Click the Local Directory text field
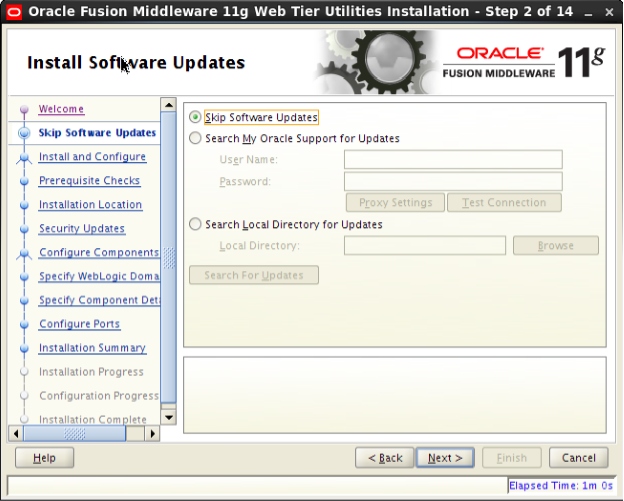The height and width of the screenshot is (501, 624). tap(425, 245)
